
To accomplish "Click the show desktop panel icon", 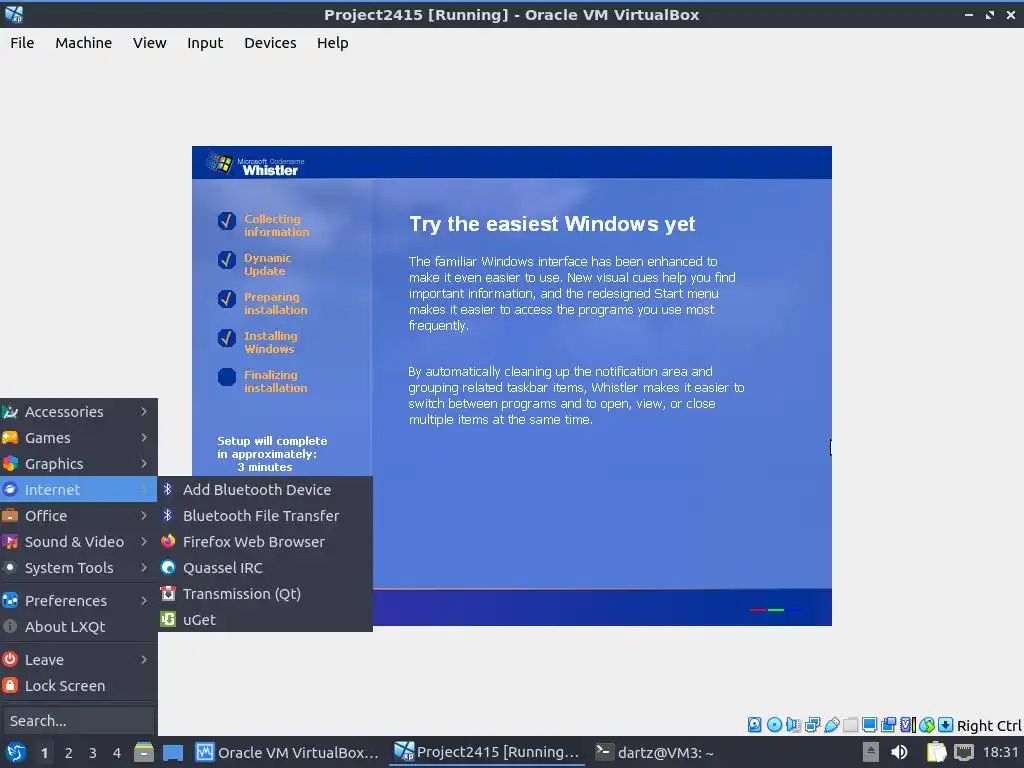I will point(173,753).
